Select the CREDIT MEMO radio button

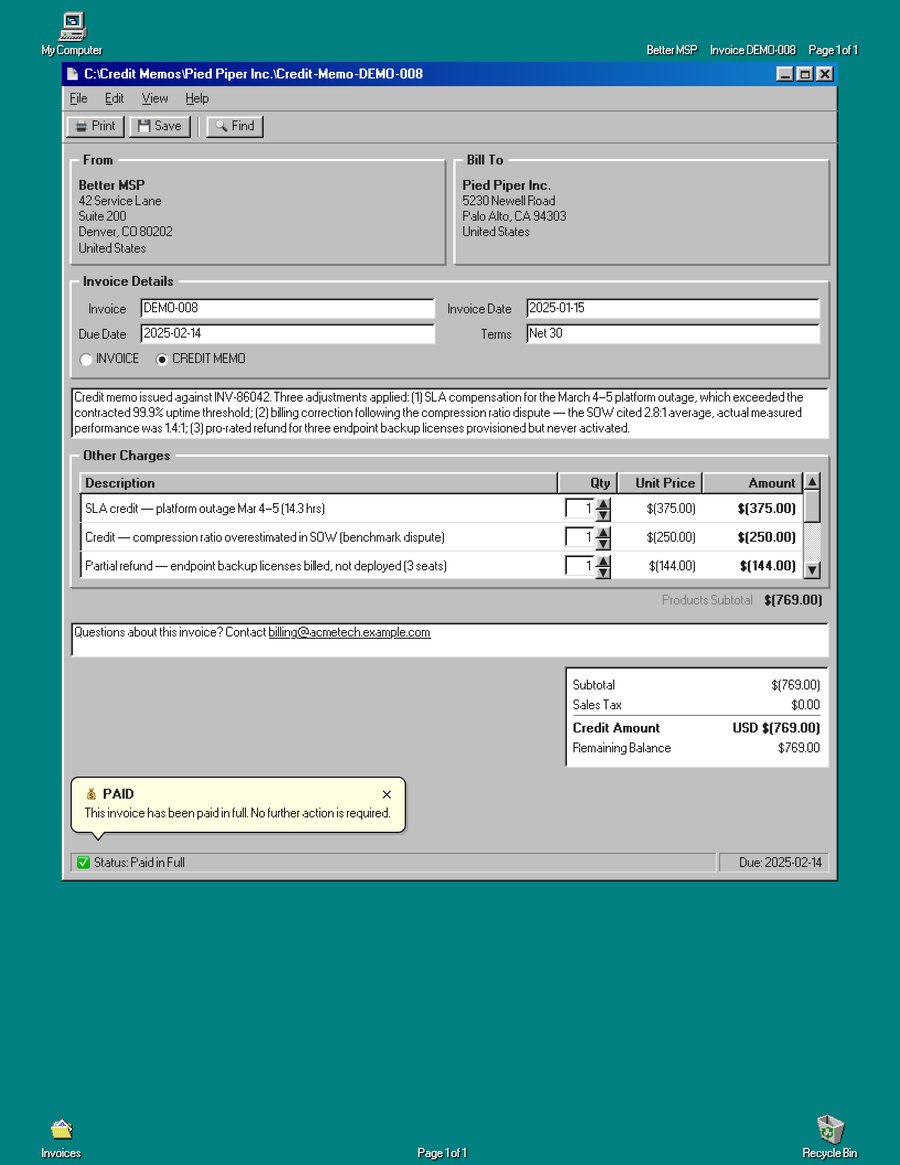(x=162, y=360)
